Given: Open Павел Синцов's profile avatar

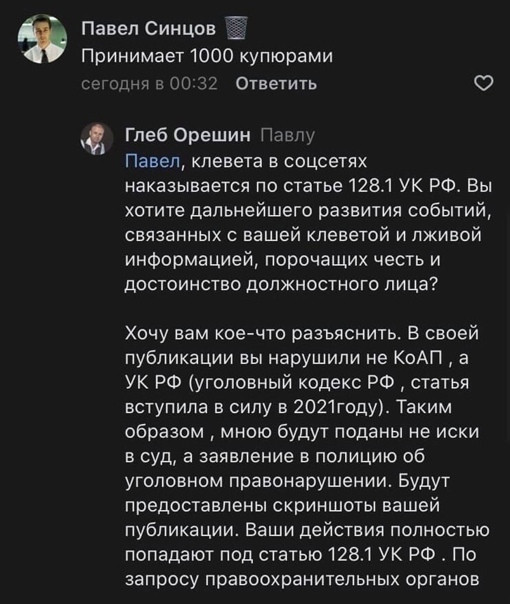Looking at the screenshot, I should coord(42,39).
